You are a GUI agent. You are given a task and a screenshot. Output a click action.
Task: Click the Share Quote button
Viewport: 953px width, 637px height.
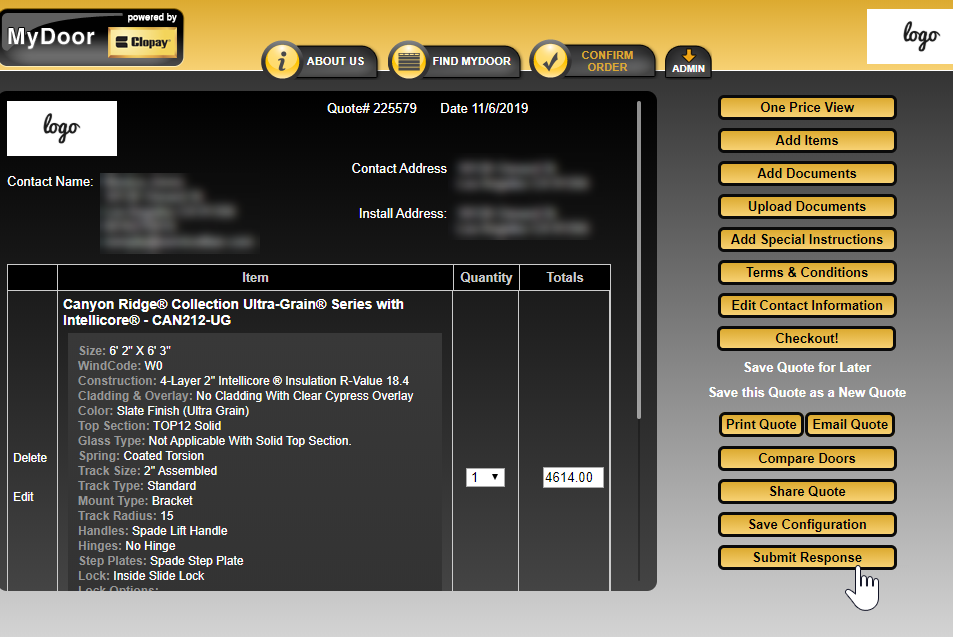point(807,491)
